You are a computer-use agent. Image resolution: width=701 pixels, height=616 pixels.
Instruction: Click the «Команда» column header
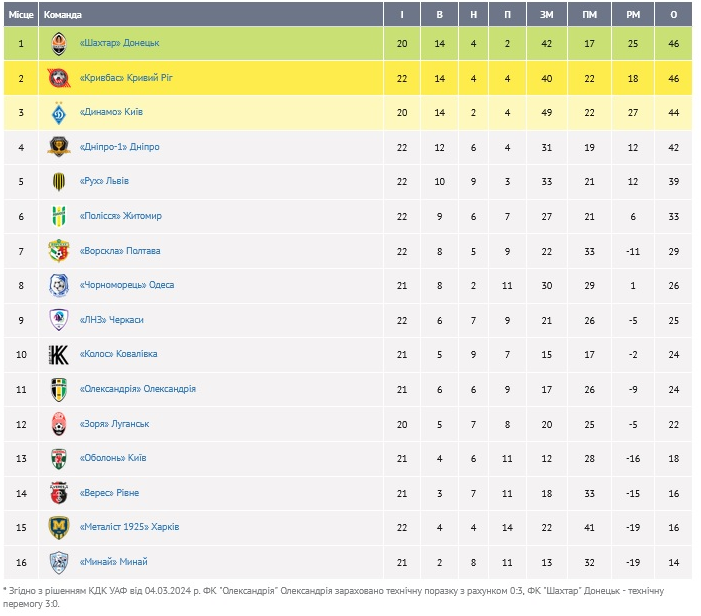(x=63, y=15)
